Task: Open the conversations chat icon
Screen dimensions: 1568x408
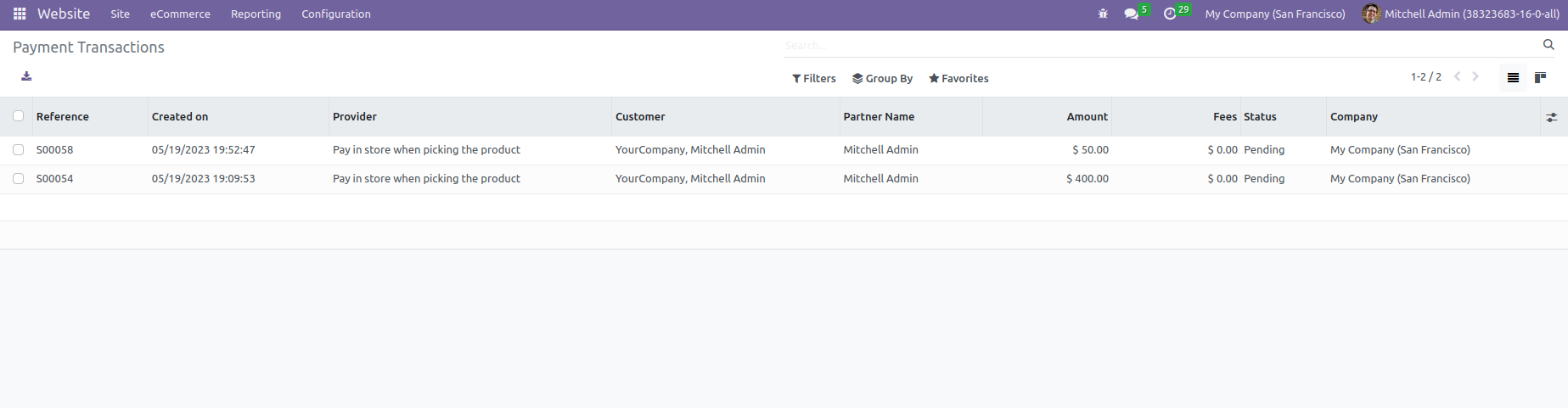Action: (x=1131, y=14)
